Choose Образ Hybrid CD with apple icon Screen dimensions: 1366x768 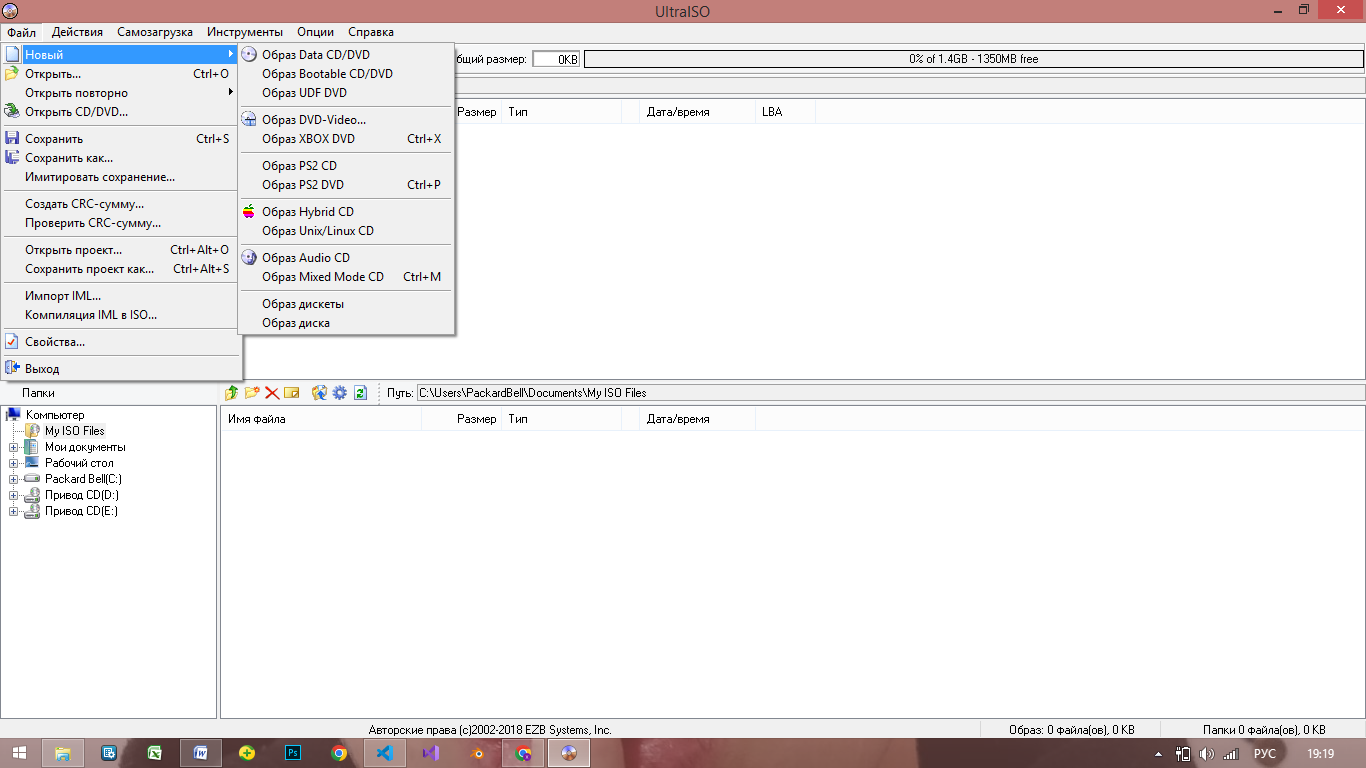307,212
